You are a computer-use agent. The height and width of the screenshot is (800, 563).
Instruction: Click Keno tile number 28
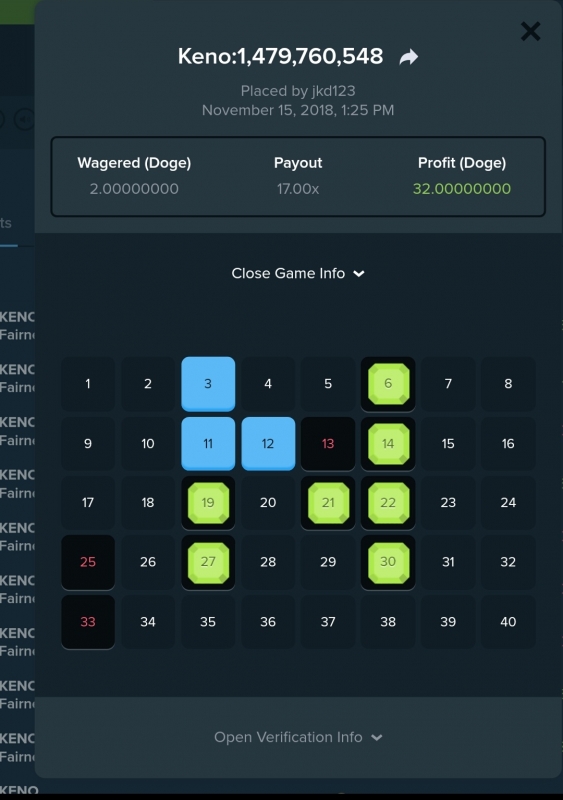[268, 562]
